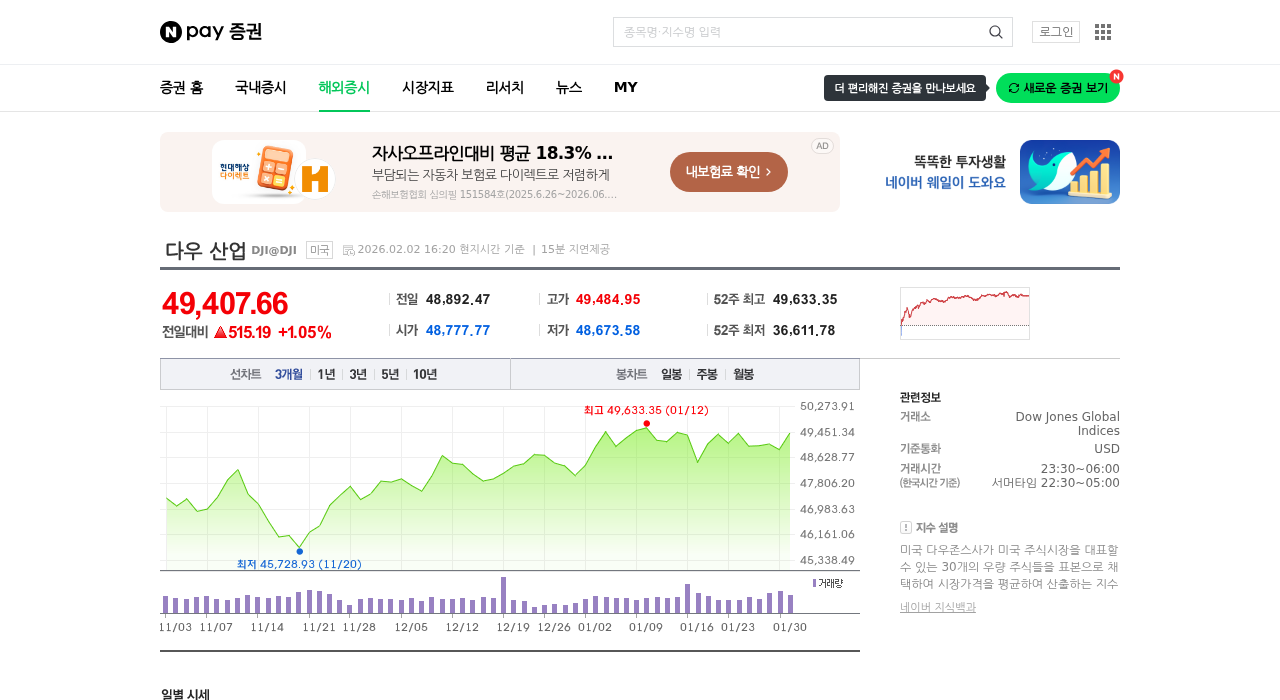Click the 로그인 button
Viewport: 1280px width, 700px height.
click(x=1056, y=31)
